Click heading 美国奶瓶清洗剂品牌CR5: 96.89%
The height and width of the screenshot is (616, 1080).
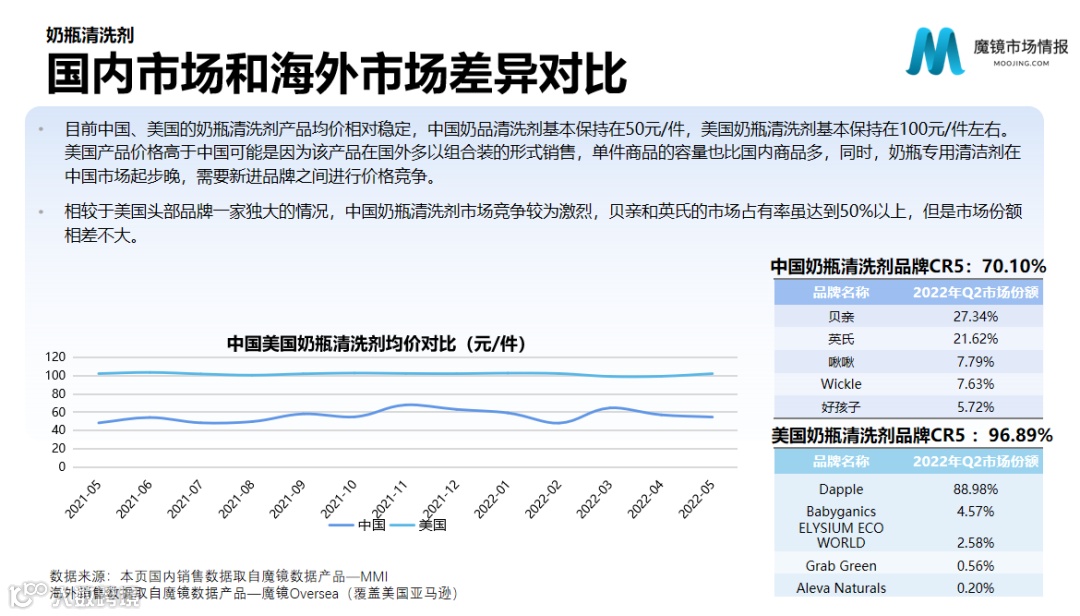pos(911,435)
